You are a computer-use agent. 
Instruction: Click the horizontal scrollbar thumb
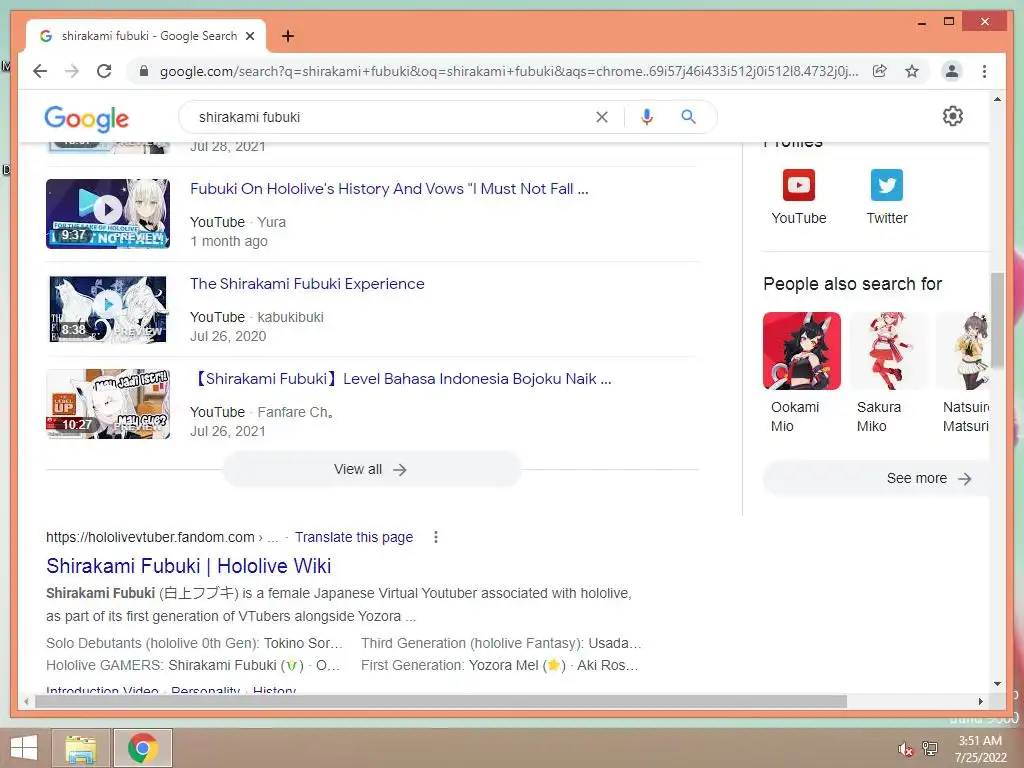tap(441, 701)
